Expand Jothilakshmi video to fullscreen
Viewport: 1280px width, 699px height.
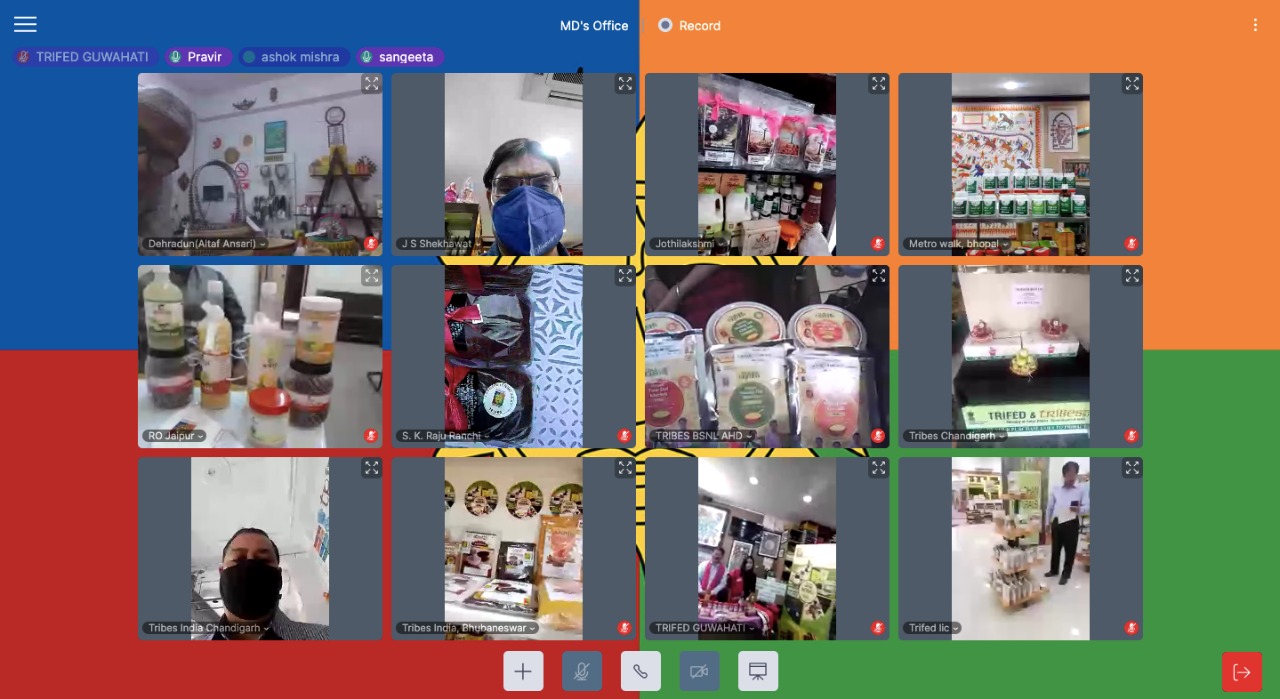[878, 84]
